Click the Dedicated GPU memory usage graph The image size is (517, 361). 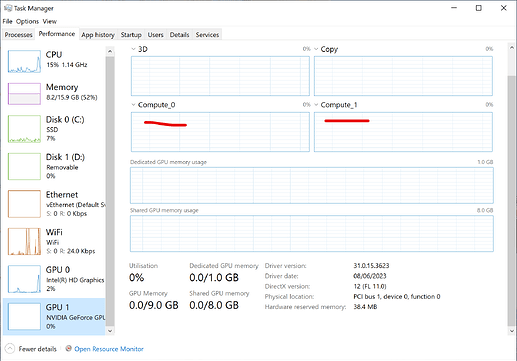[x=312, y=185]
